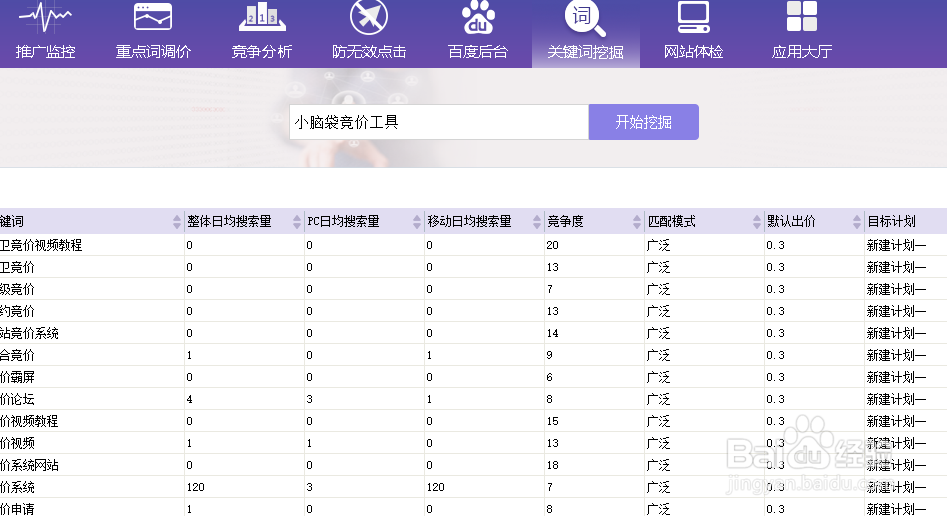Click 目标计划 column header

point(905,222)
